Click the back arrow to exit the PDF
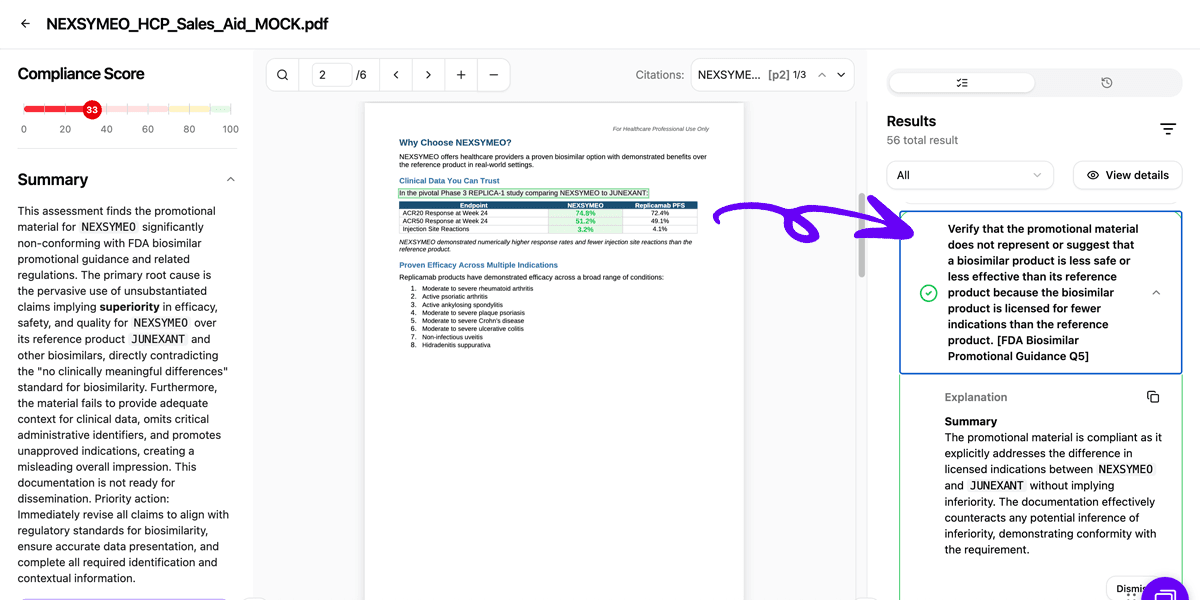The image size is (1200, 600). click(x=24, y=24)
